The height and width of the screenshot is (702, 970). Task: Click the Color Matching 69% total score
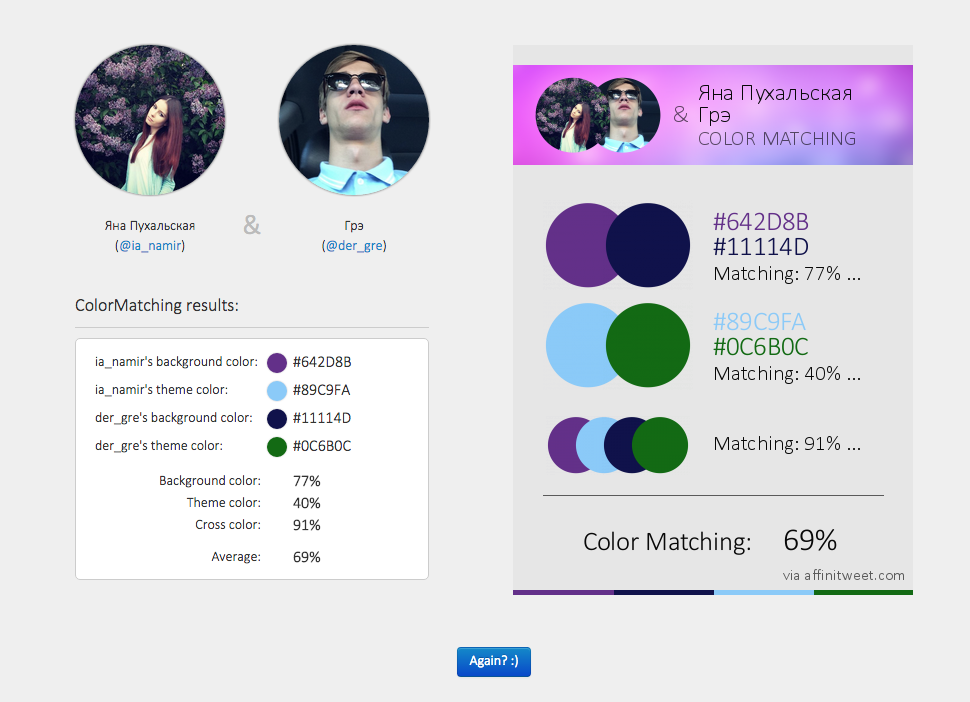point(809,541)
